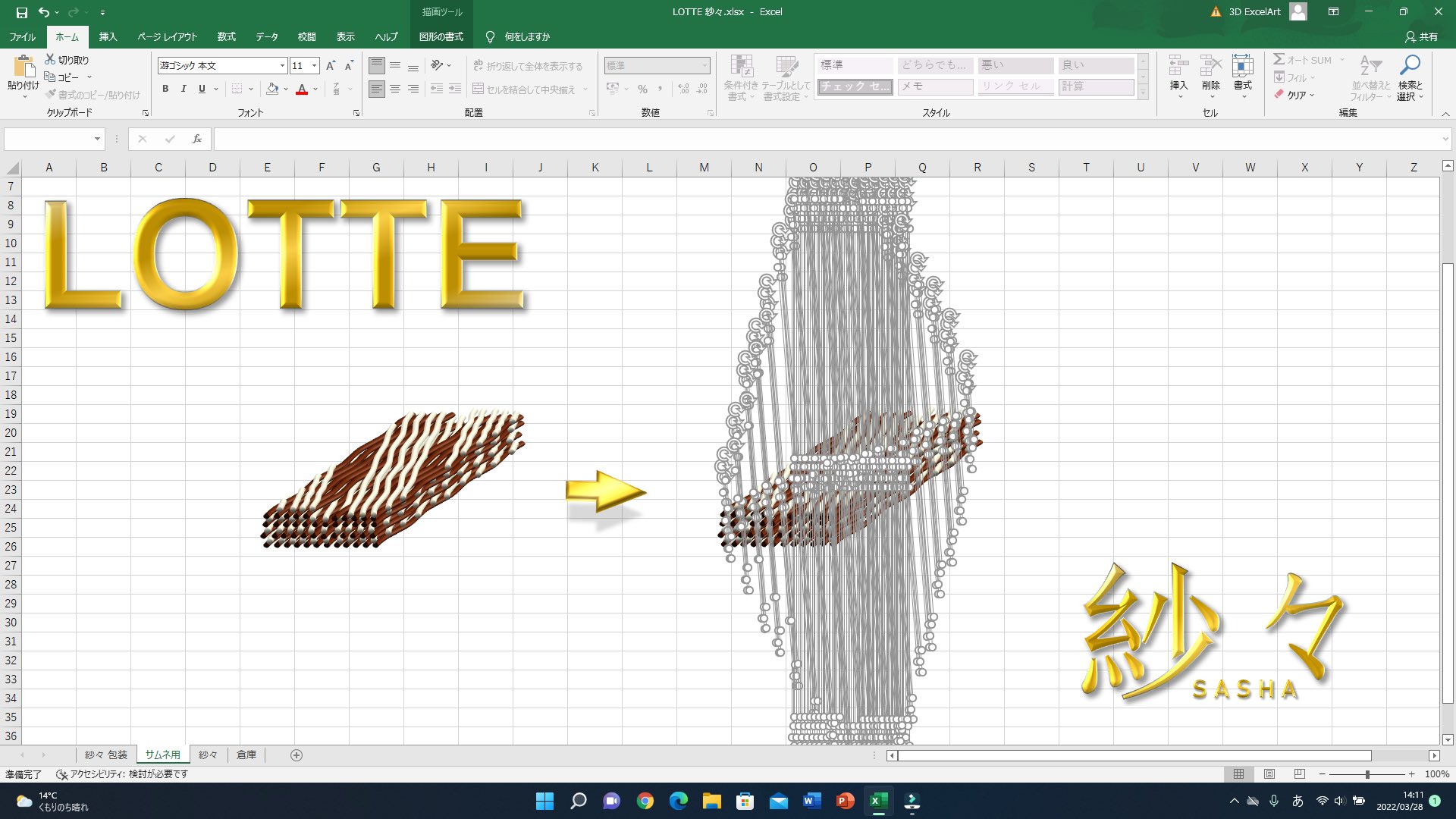Open Excel from the Windows taskbar
The height and width of the screenshot is (819, 1456).
coord(878,801)
